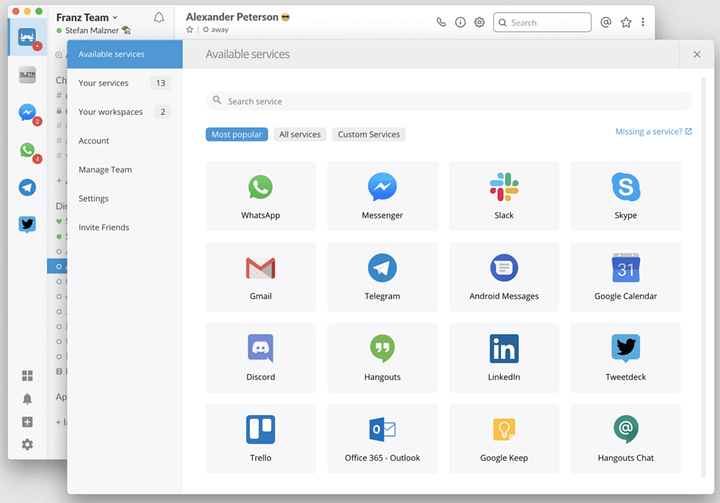Click the Messenger icon in left sidebar

point(27,113)
